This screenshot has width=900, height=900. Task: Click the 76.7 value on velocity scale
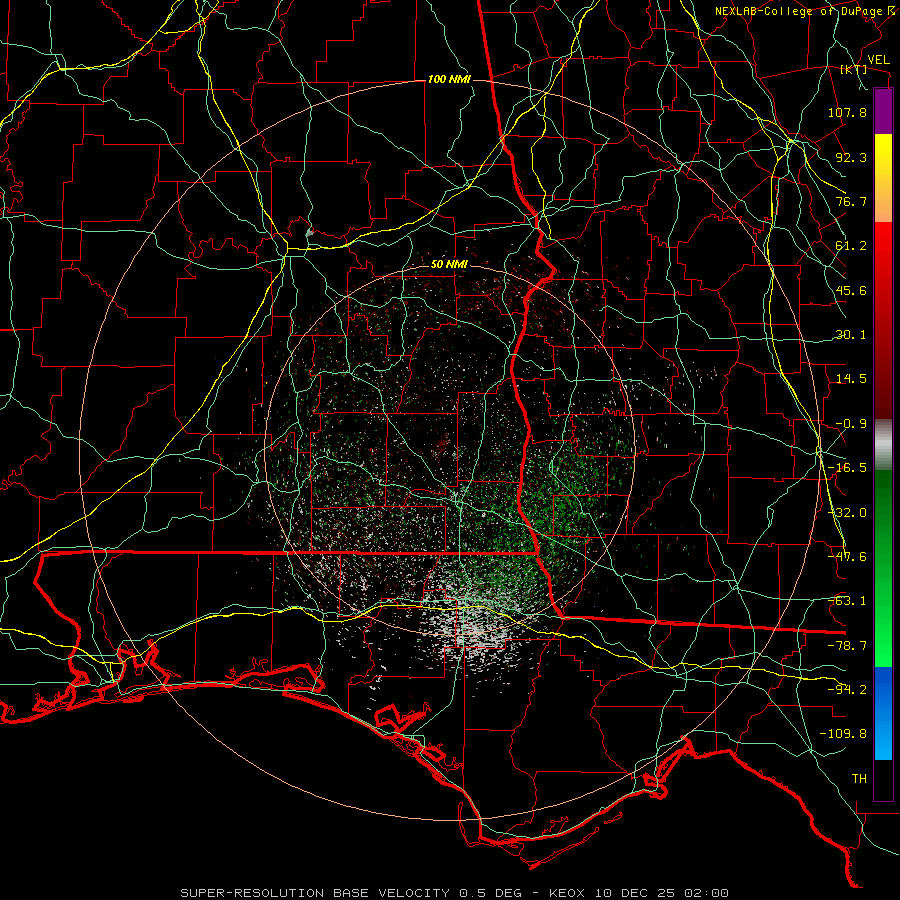851,201
